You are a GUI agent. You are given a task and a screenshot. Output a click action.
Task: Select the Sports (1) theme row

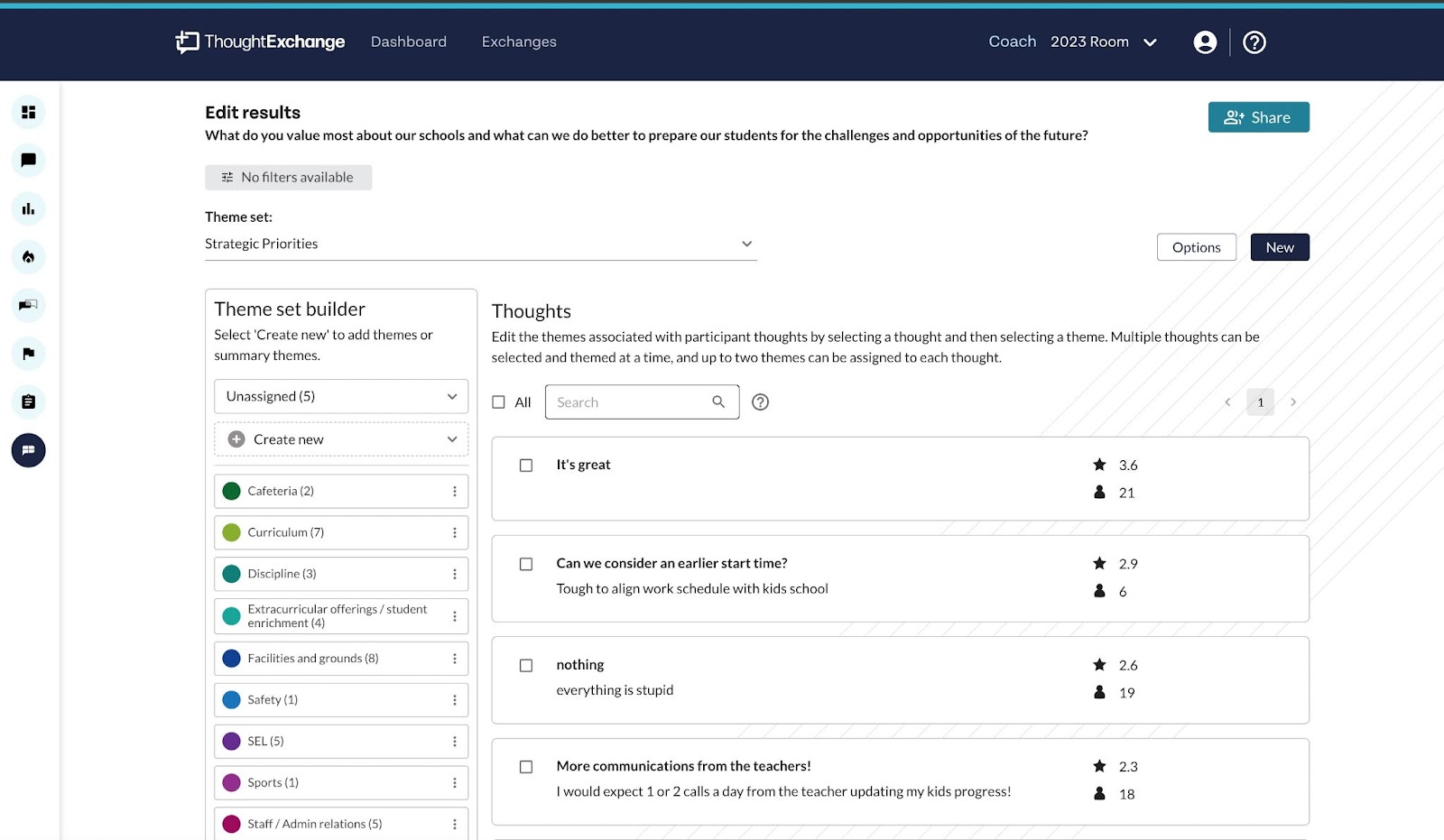pyautogui.click(x=341, y=783)
